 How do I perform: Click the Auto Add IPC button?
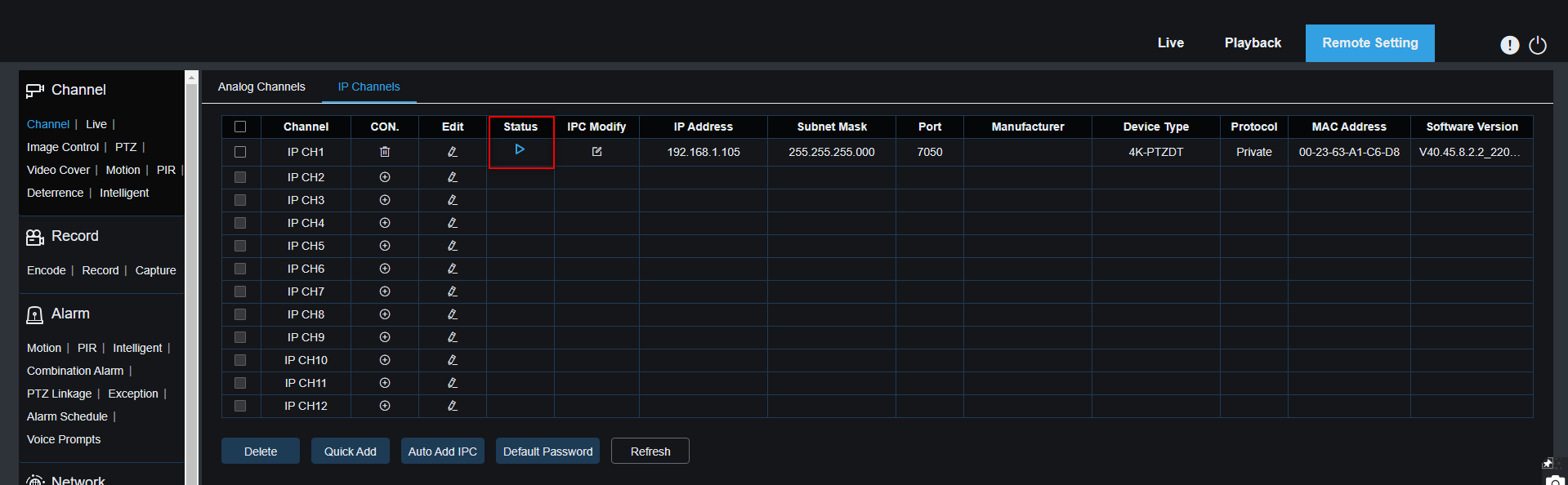[443, 451]
